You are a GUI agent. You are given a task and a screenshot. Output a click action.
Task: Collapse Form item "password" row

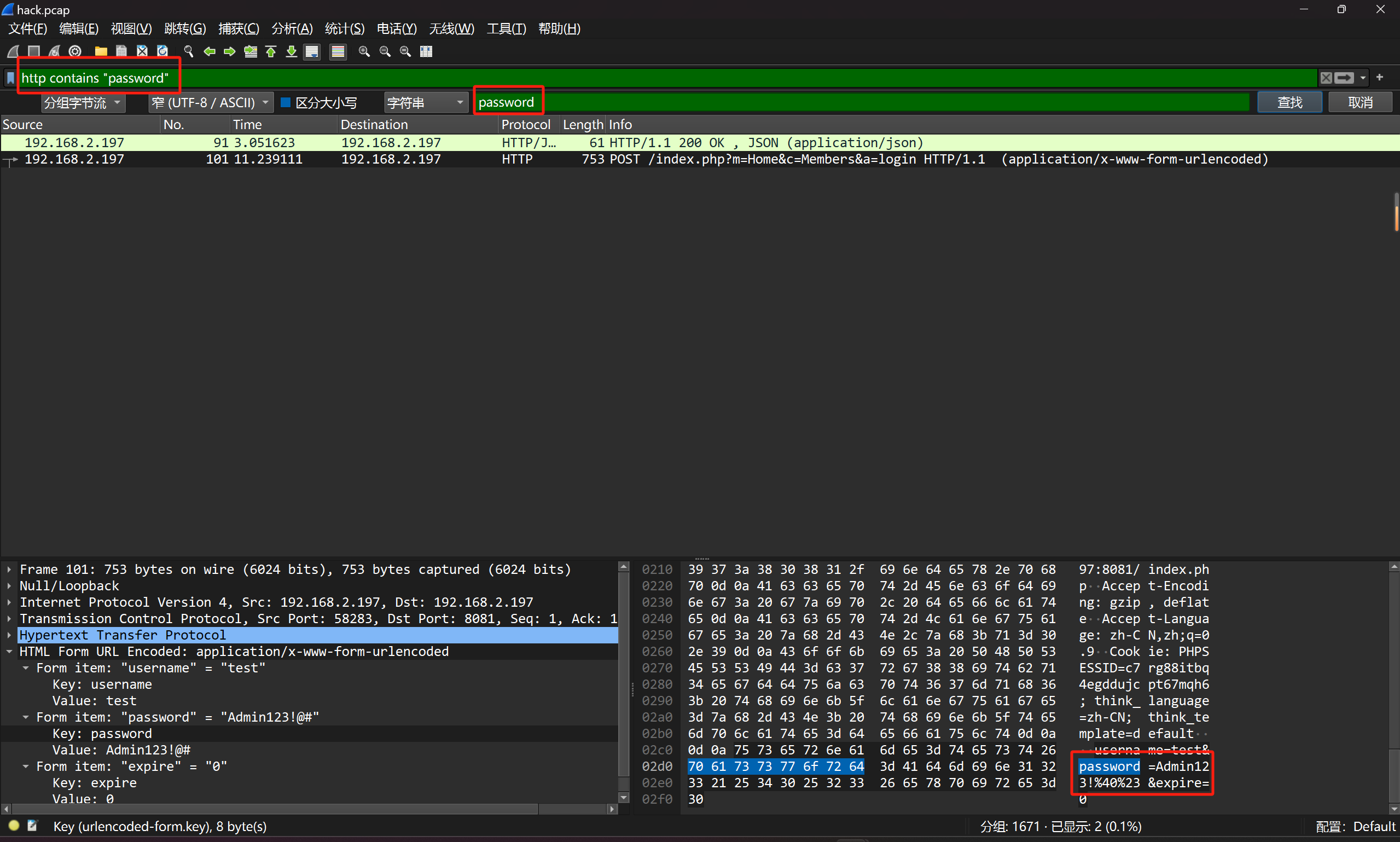tap(26, 717)
